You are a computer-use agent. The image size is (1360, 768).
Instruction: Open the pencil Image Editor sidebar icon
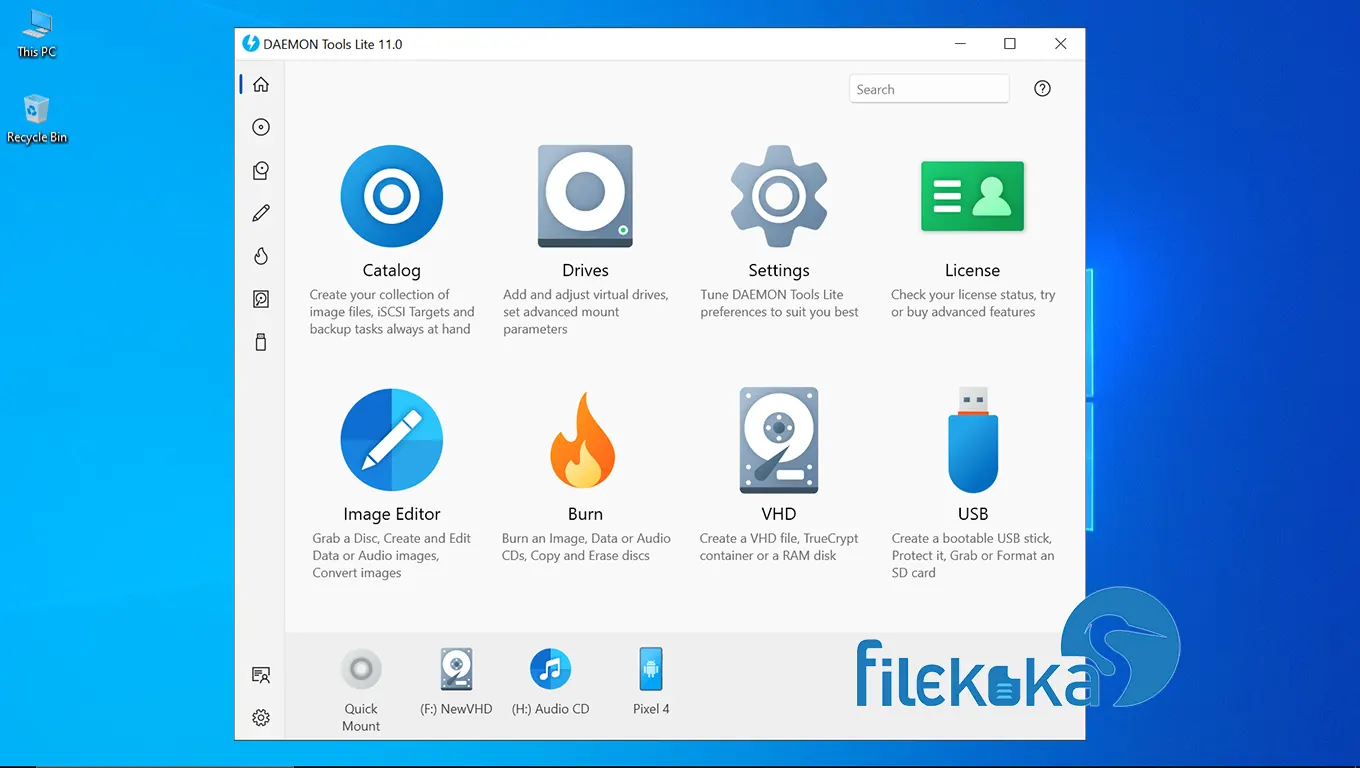(261, 213)
